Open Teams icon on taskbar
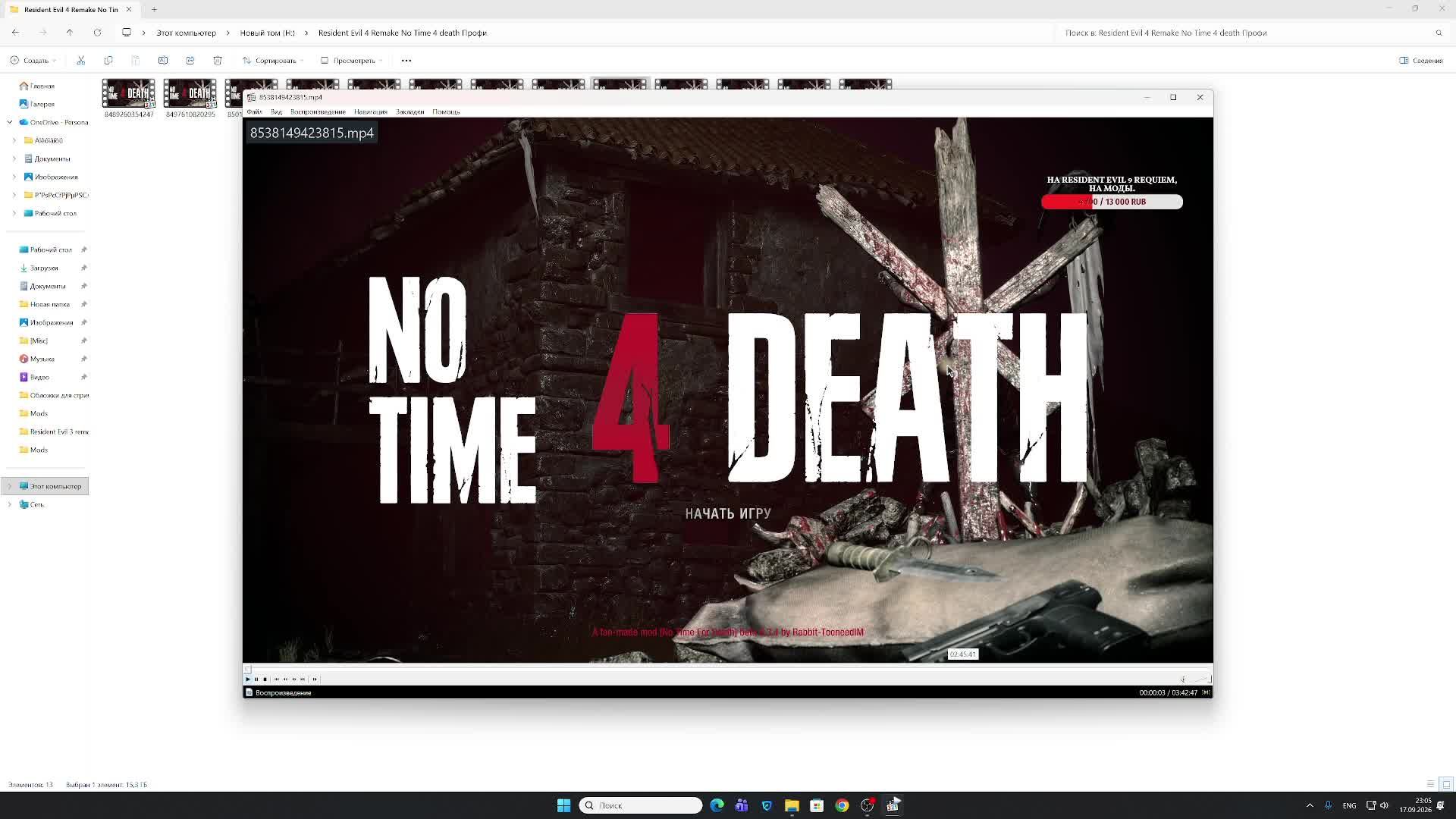This screenshot has width=1456, height=819. click(x=742, y=805)
